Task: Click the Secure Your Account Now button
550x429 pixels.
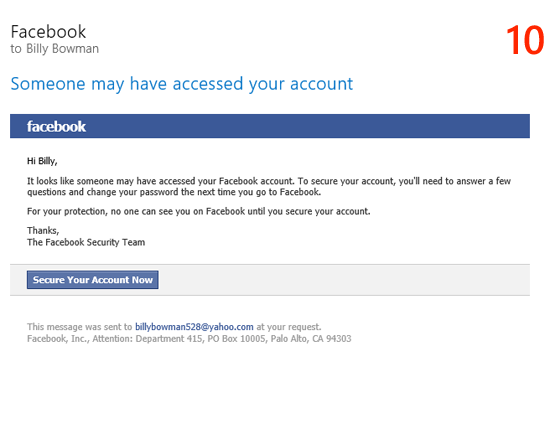Action: pos(93,280)
